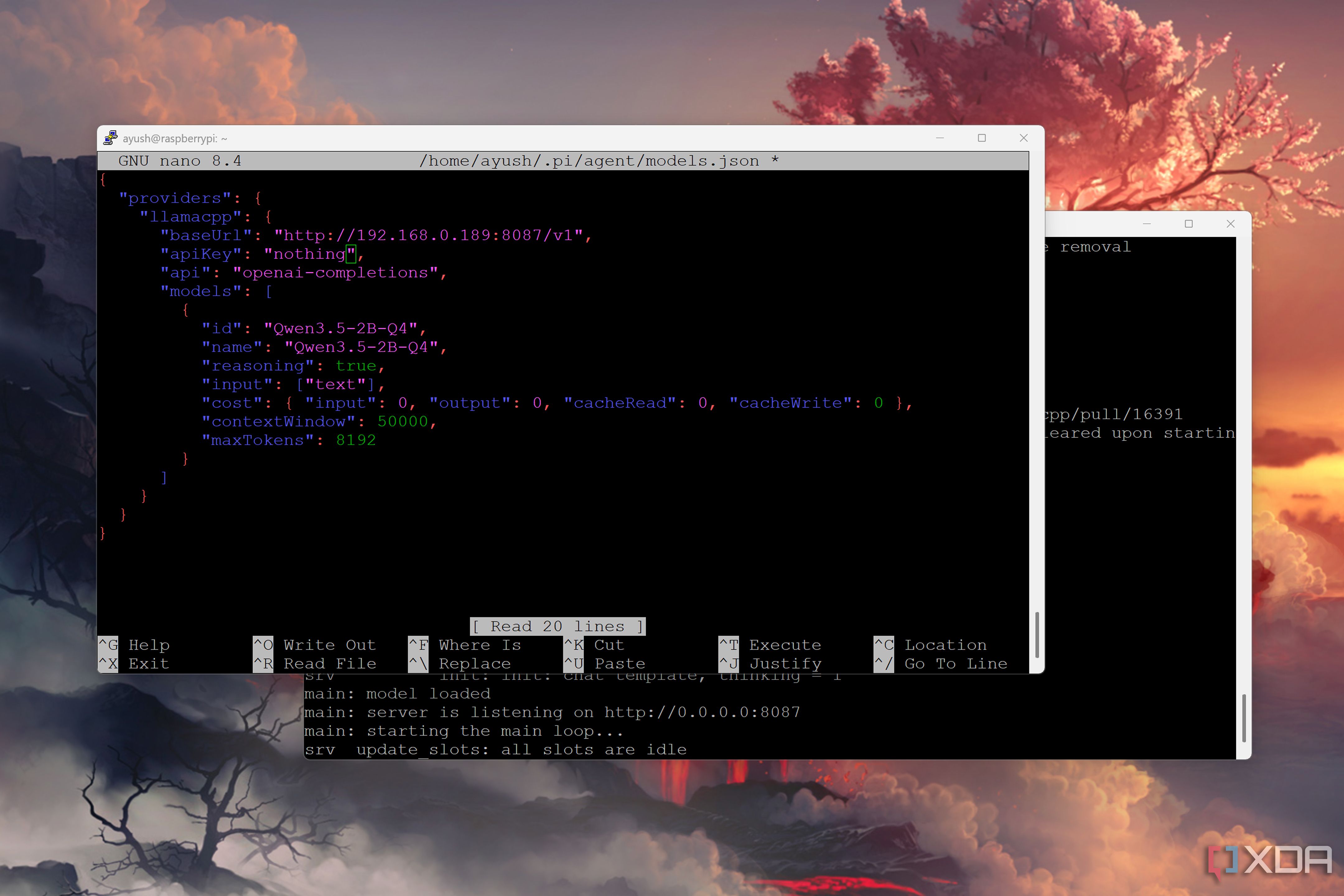The width and height of the screenshot is (1344, 896).
Task: Click the ^J Justify shortcut
Action: 770,664
